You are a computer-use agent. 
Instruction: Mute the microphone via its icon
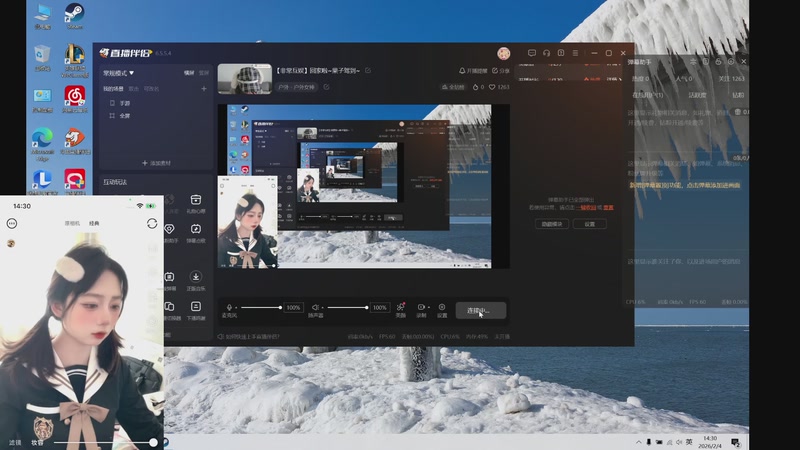tap(229, 307)
